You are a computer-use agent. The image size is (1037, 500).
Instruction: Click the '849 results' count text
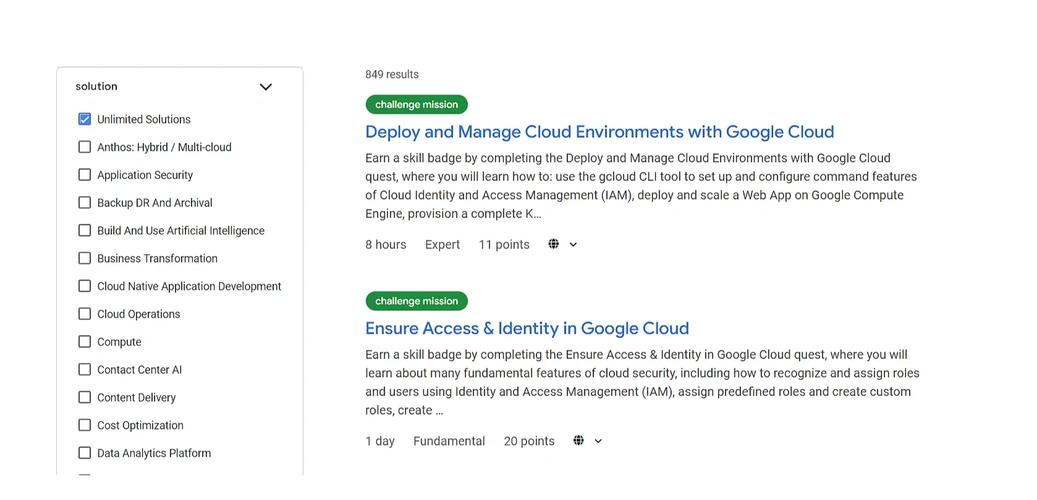(392, 74)
